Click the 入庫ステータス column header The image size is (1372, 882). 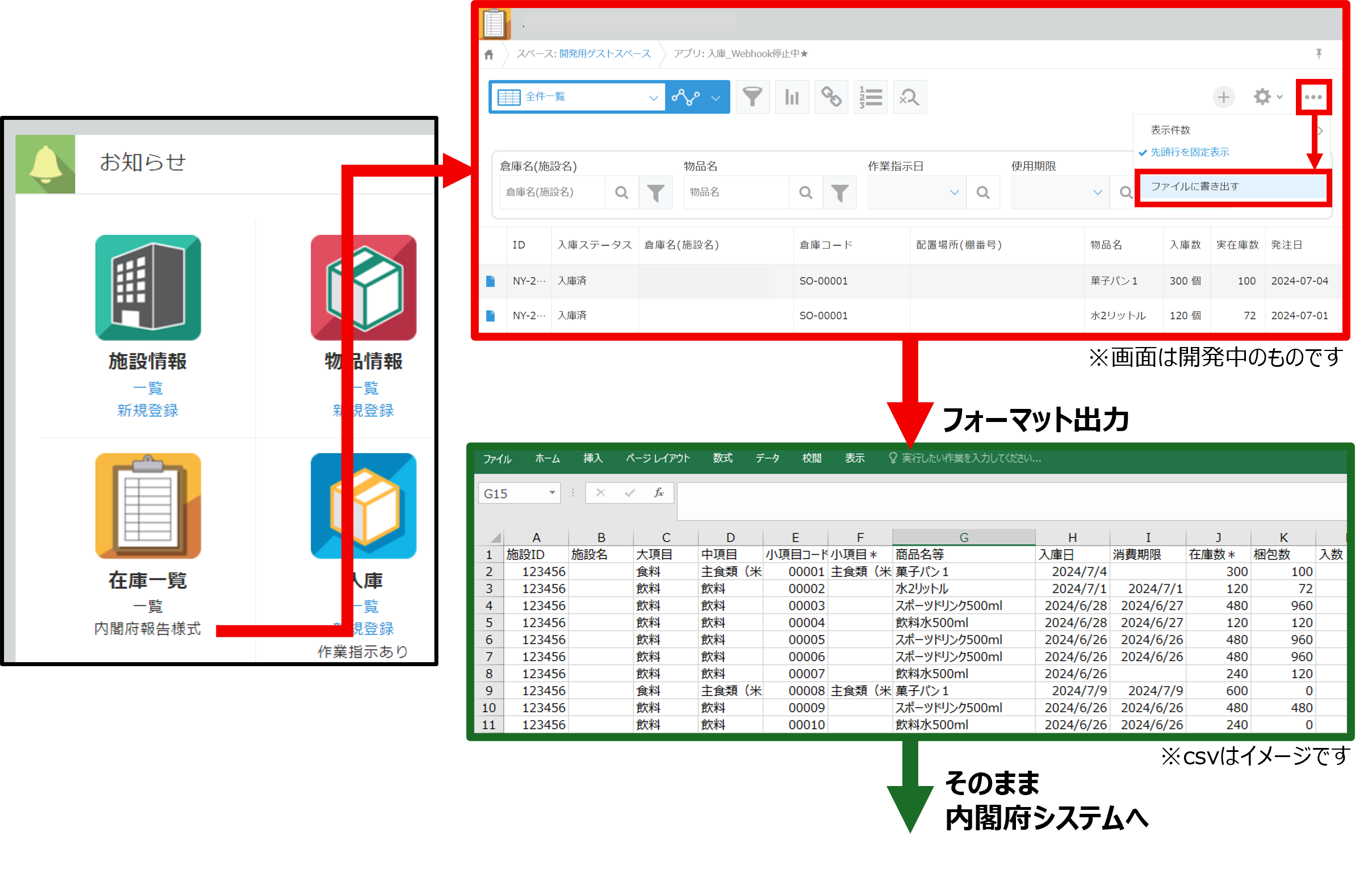tap(595, 245)
